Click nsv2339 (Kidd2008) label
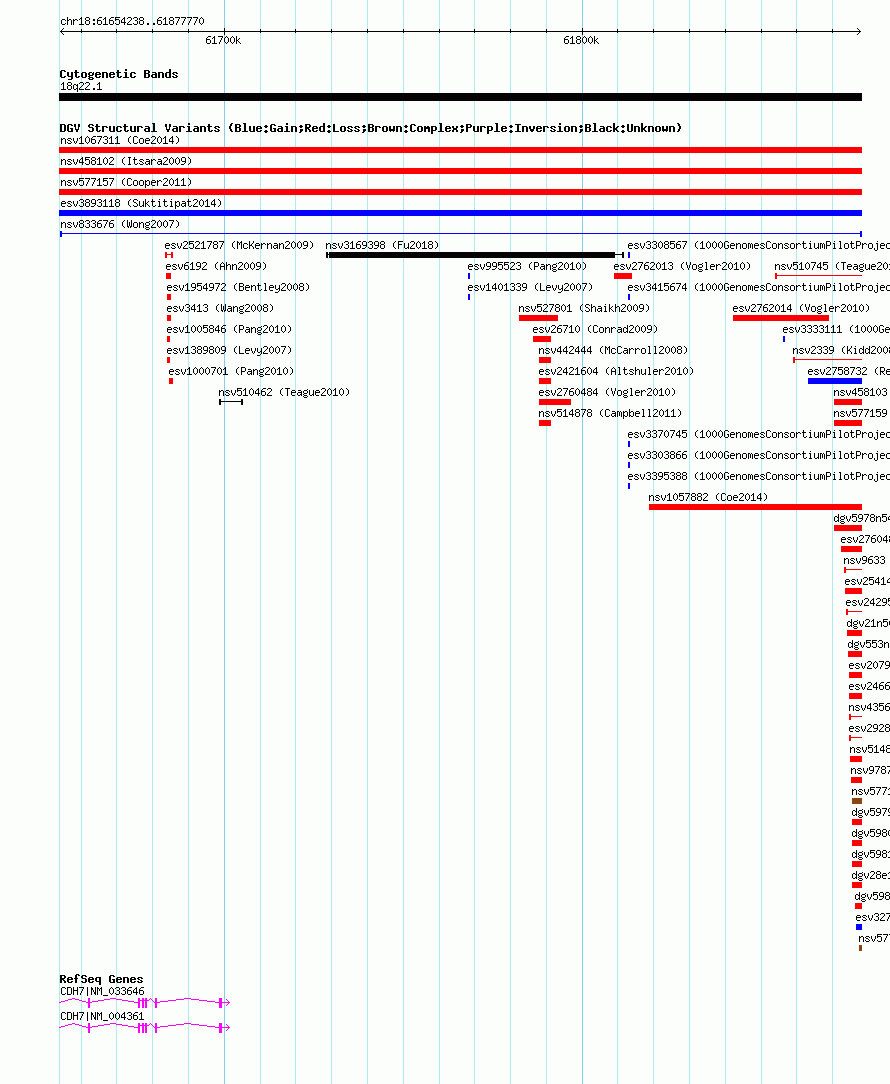 point(841,351)
